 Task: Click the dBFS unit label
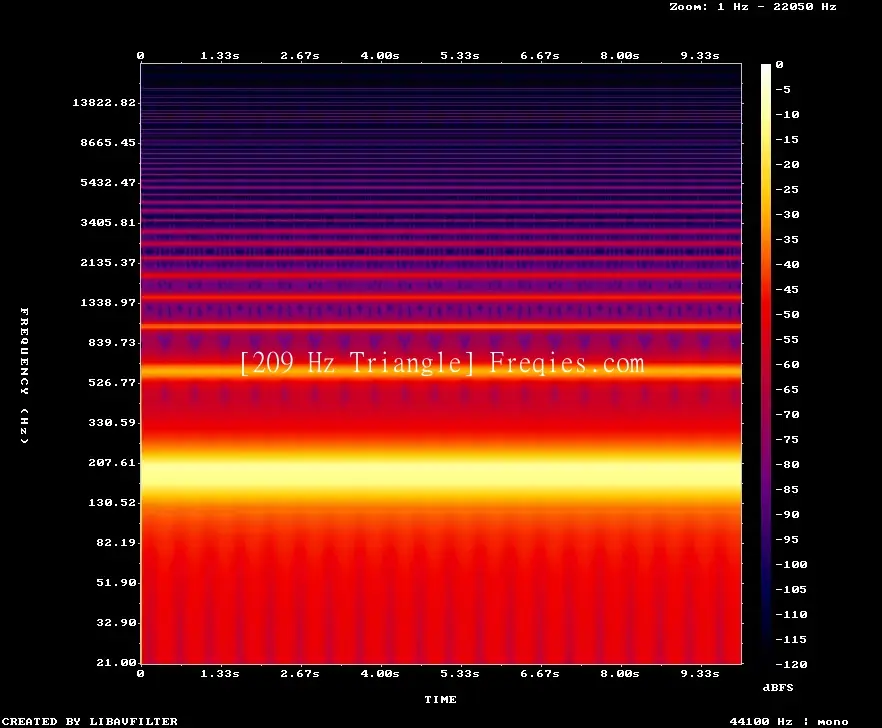[x=778, y=687]
